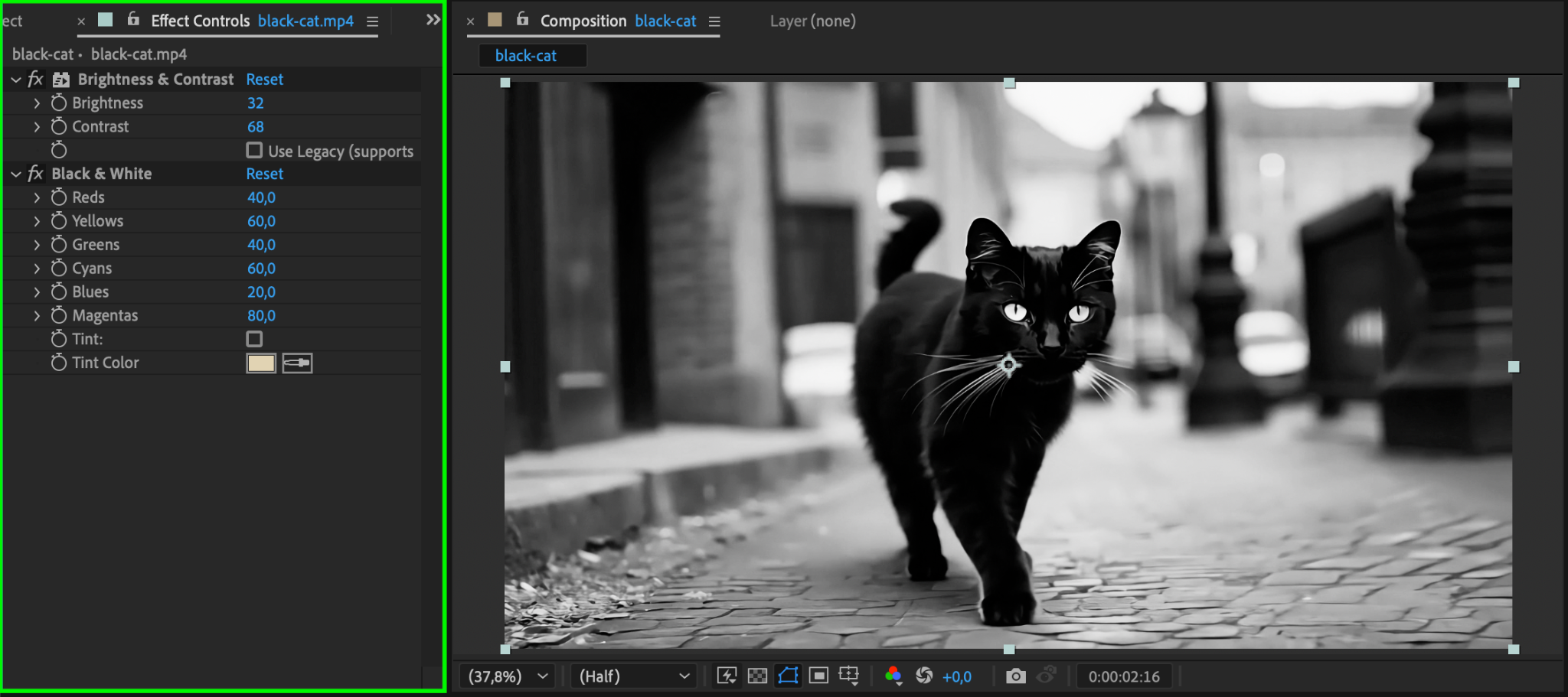
Task: Click the show channel RGB icon
Action: (x=893, y=676)
